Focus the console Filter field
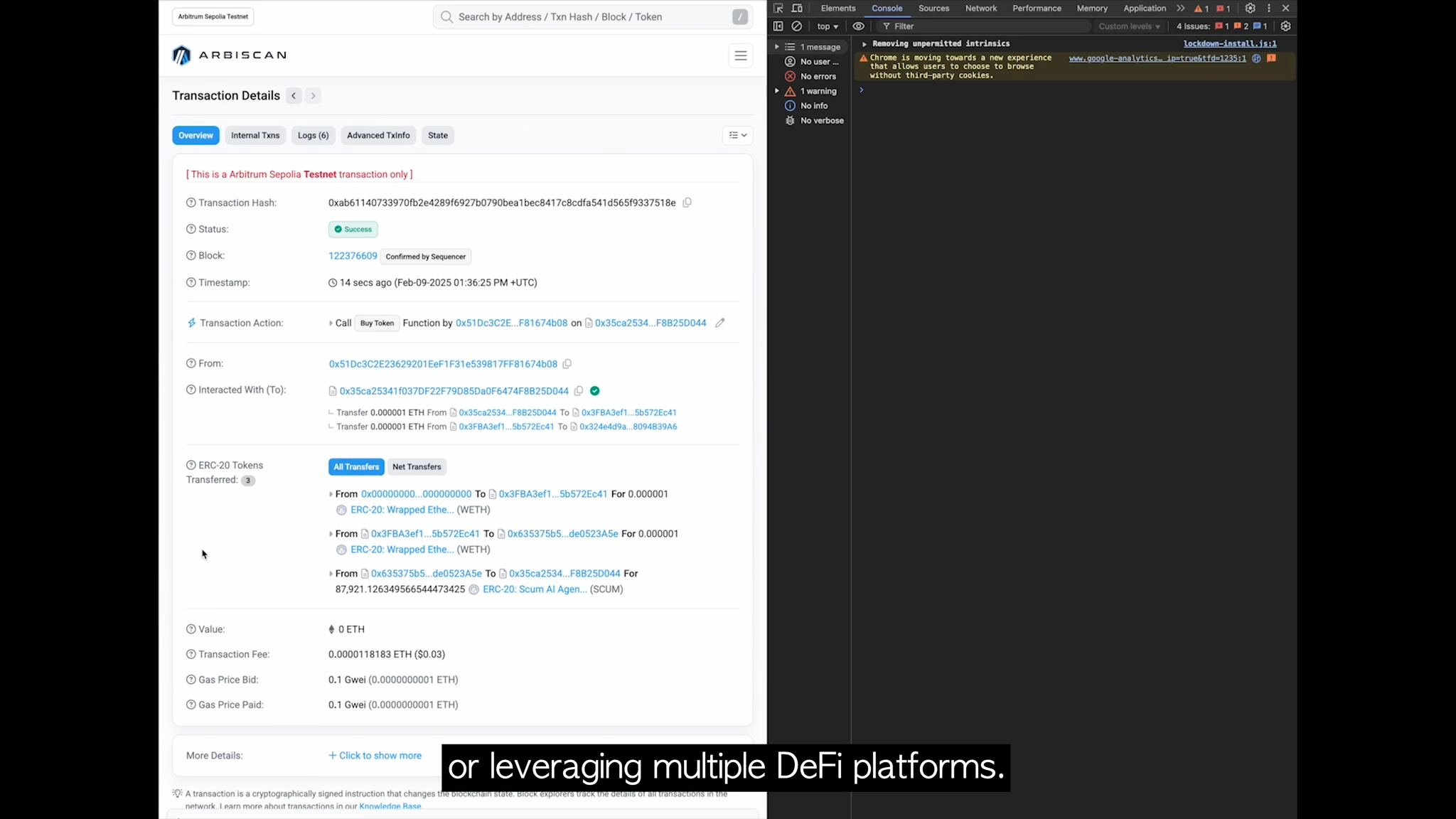 coord(983,26)
